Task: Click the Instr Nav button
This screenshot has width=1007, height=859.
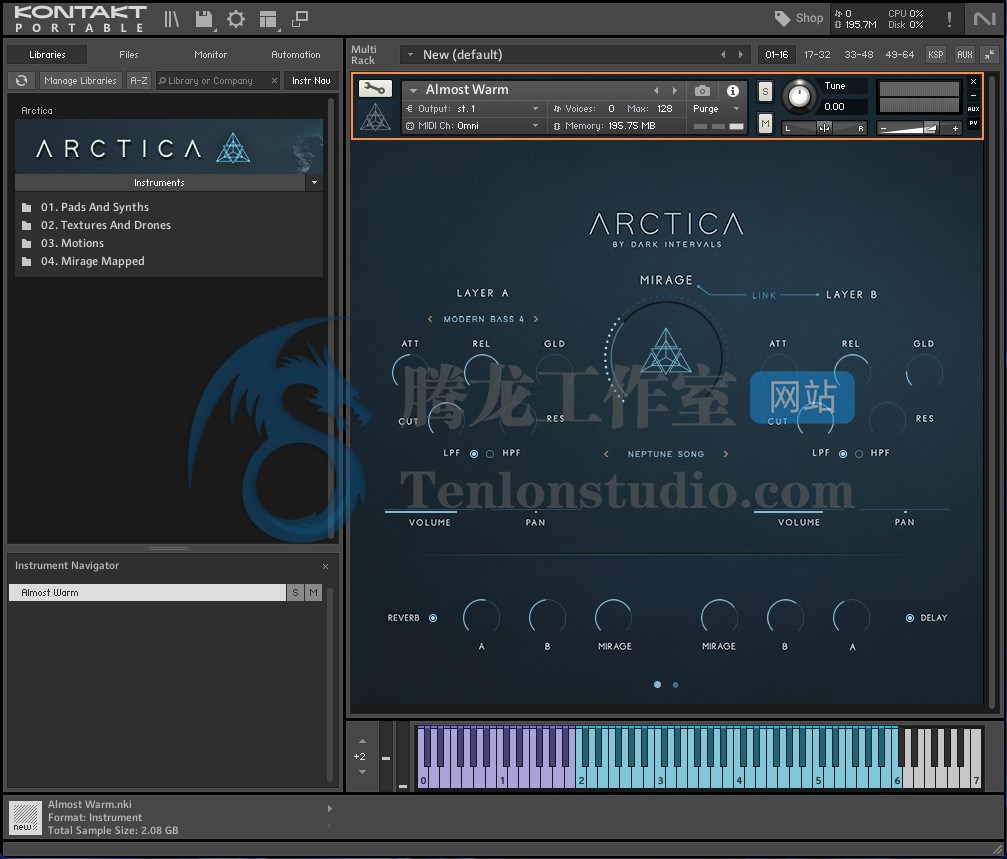Action: 311,81
